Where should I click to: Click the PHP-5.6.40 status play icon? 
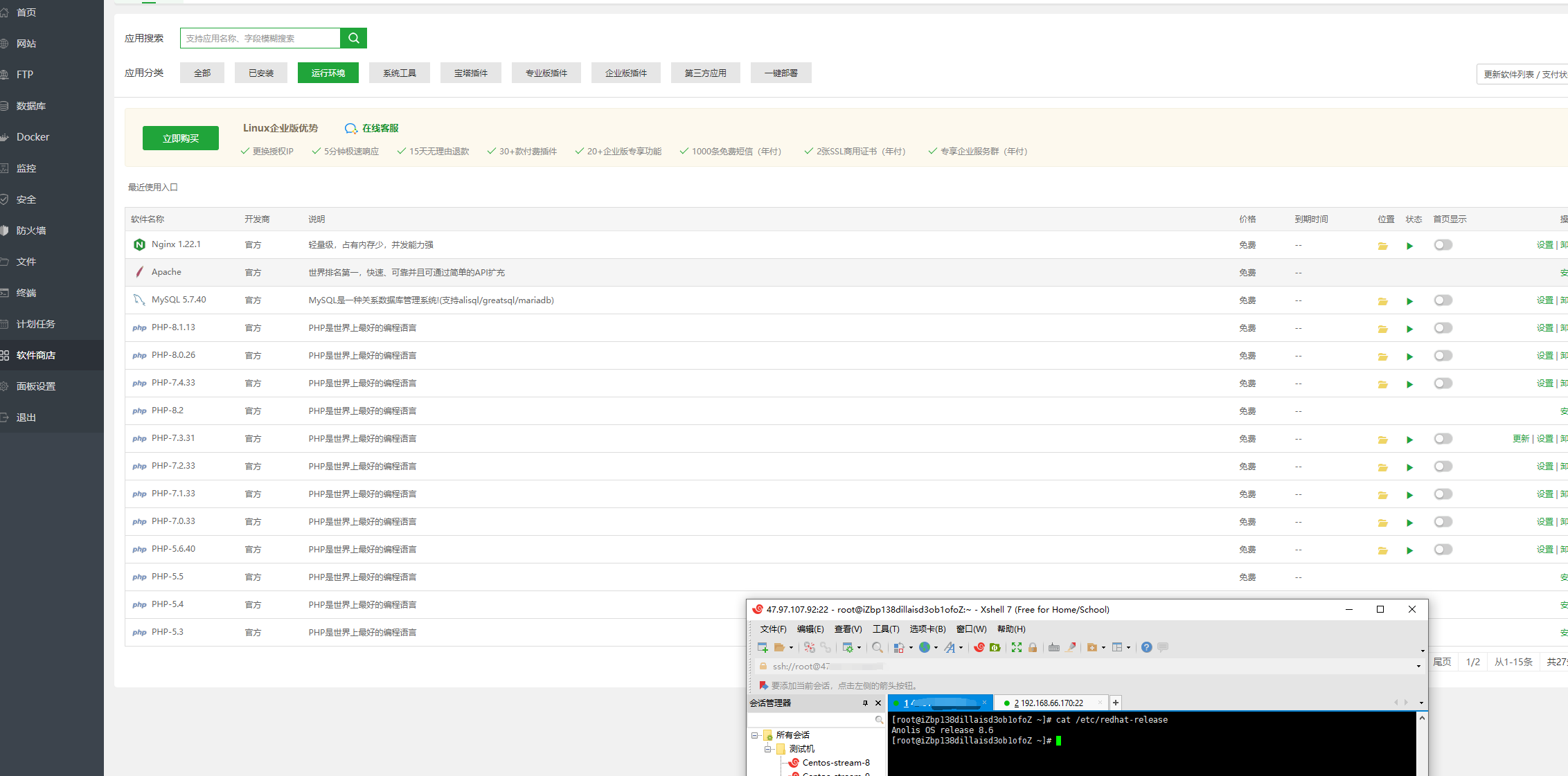pos(1409,550)
